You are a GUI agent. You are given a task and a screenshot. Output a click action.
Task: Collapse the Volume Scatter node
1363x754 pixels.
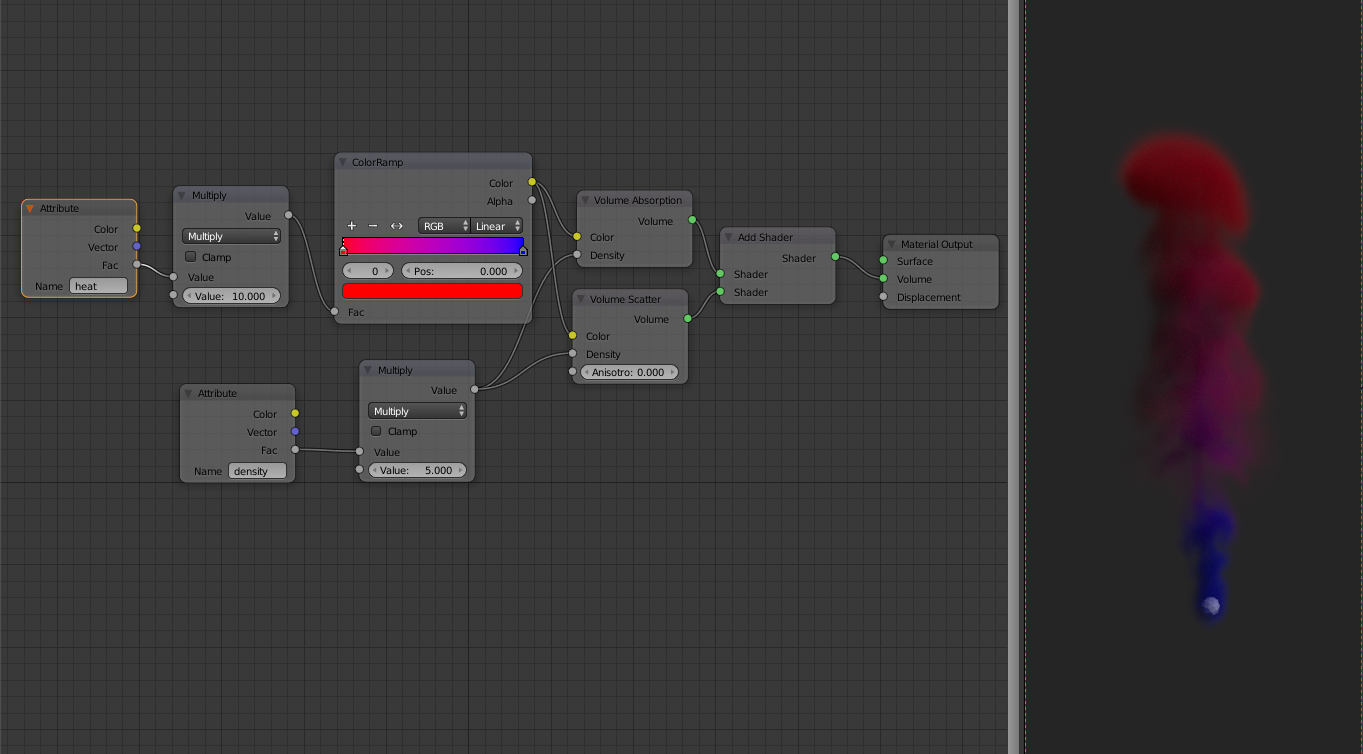pyautogui.click(x=581, y=299)
